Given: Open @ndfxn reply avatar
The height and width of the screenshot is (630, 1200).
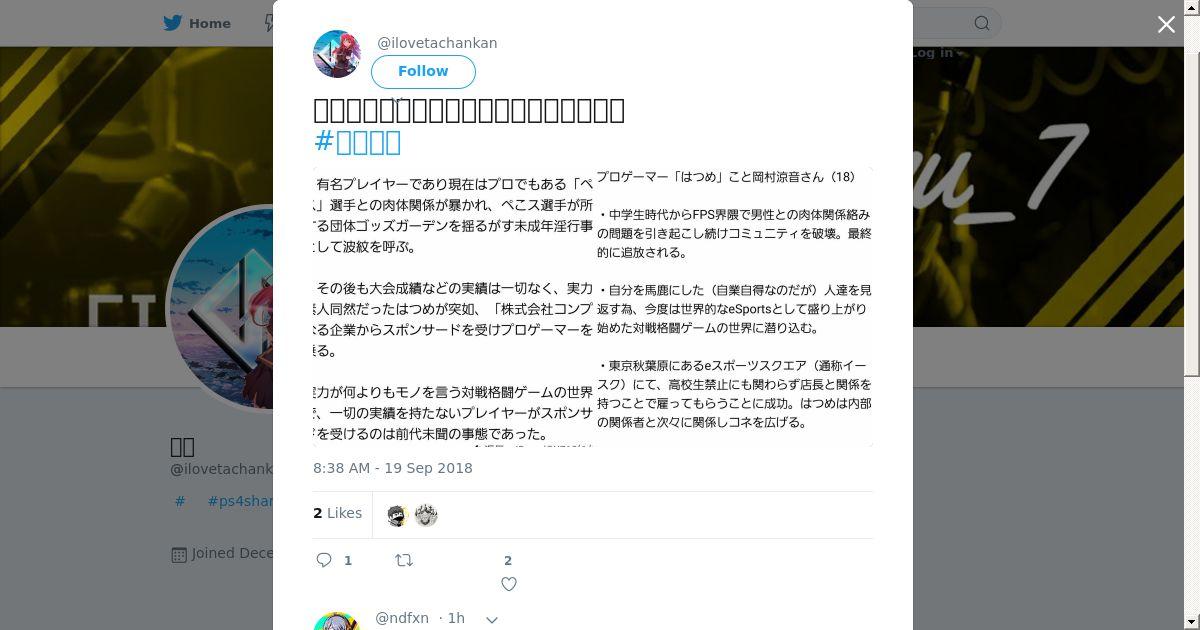Looking at the screenshot, I should pos(337,620).
